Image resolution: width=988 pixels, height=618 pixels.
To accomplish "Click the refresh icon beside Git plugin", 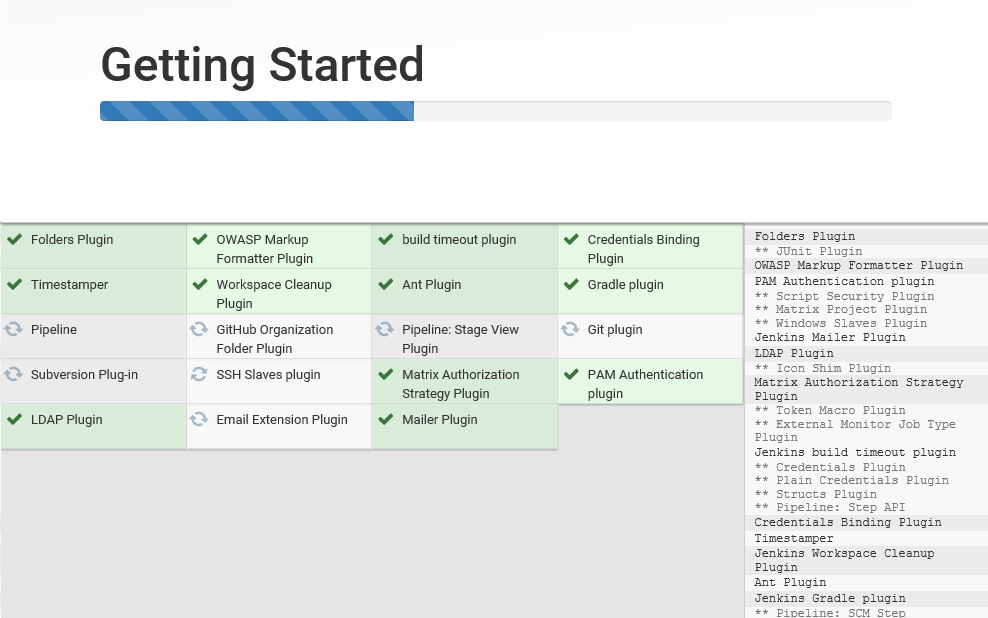I will coord(570,329).
